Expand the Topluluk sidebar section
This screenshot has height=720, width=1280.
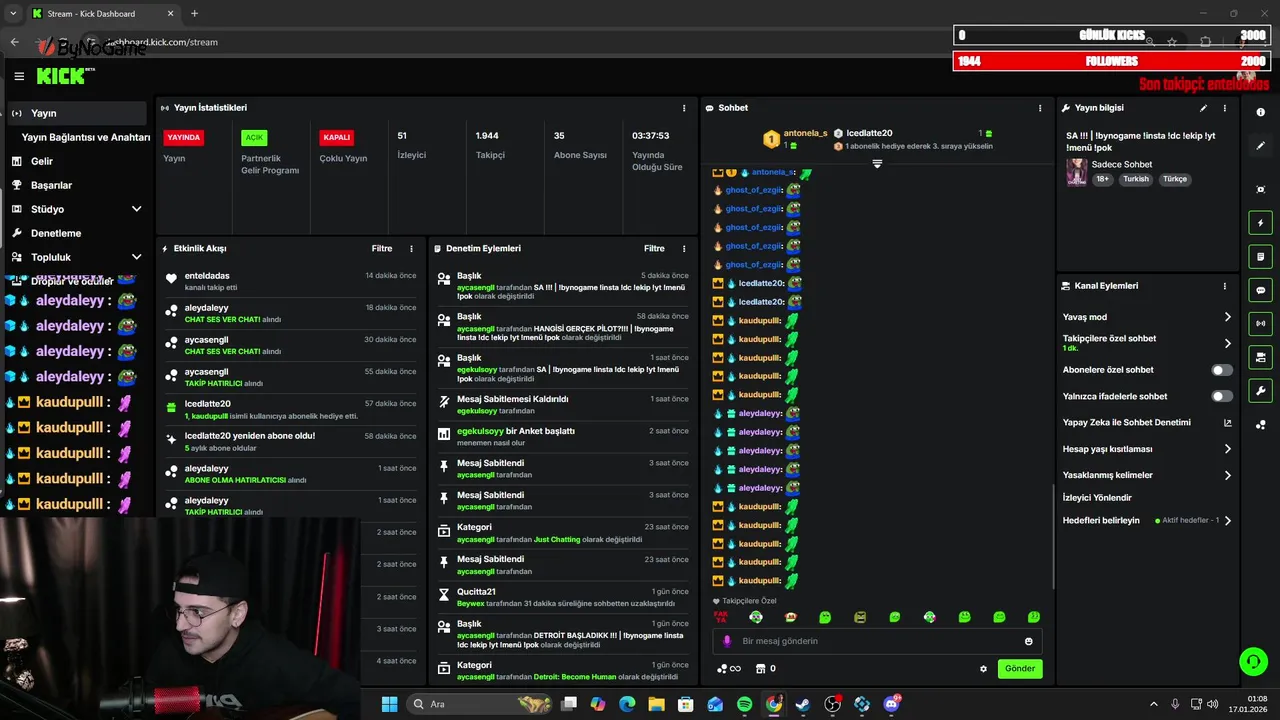(x=137, y=257)
